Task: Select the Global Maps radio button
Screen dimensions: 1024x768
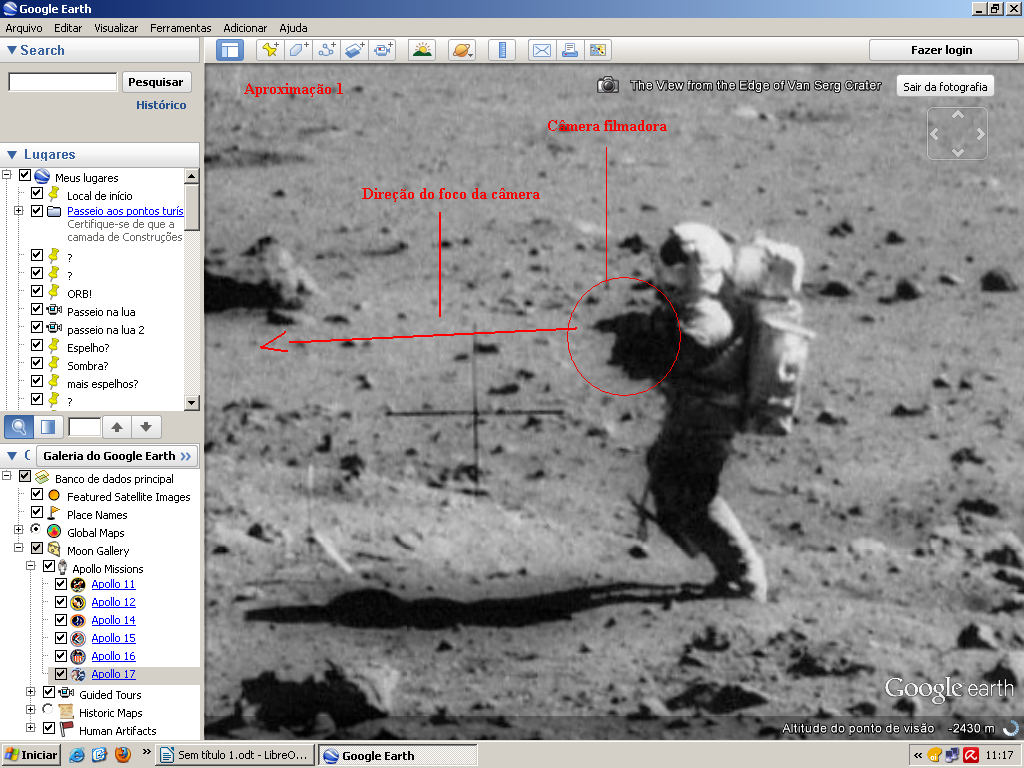Action: (x=35, y=529)
